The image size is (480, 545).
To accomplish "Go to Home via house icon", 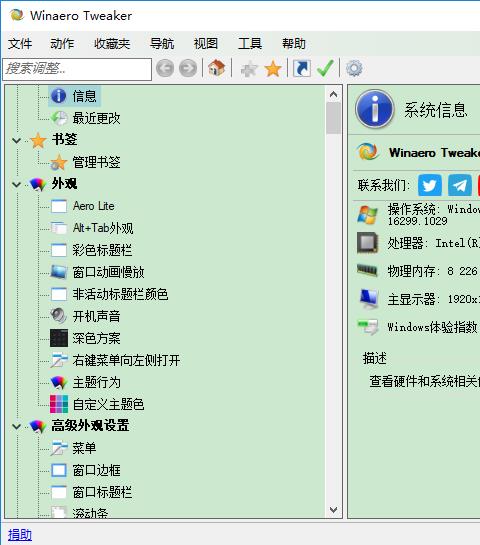I will click(217, 68).
